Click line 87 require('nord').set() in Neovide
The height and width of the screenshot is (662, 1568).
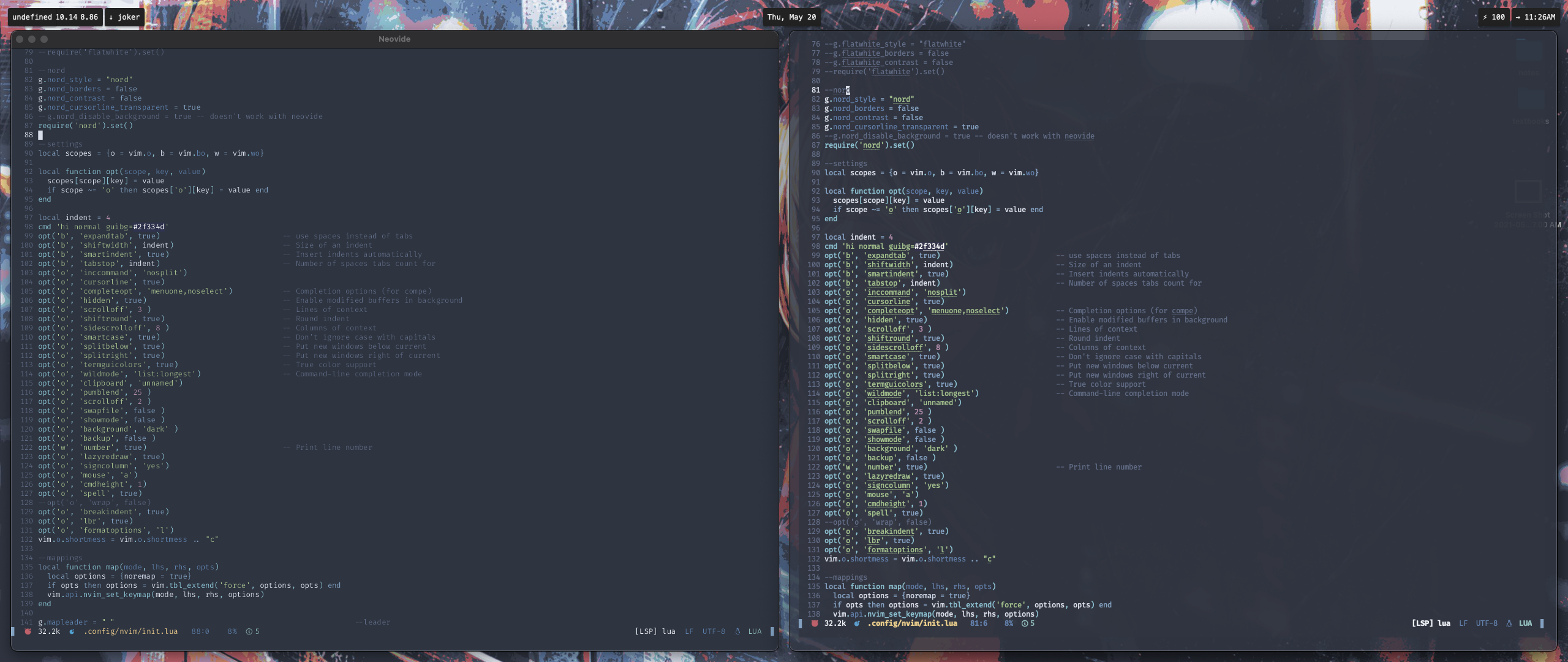pyautogui.click(x=86, y=126)
